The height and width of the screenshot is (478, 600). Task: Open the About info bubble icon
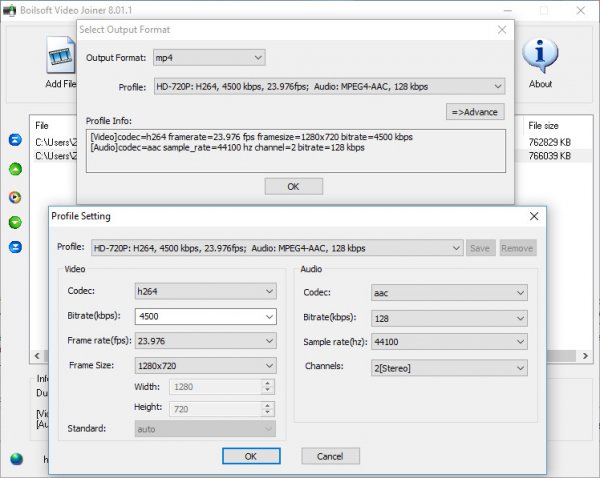click(540, 55)
